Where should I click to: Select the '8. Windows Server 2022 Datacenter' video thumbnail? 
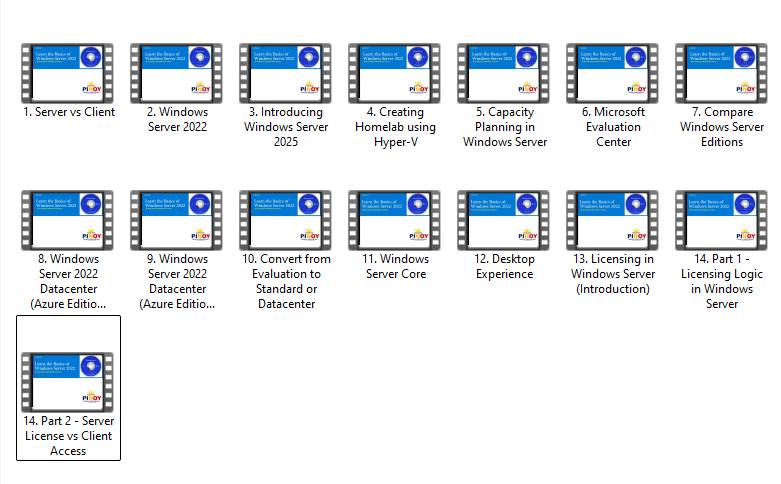click(67, 220)
